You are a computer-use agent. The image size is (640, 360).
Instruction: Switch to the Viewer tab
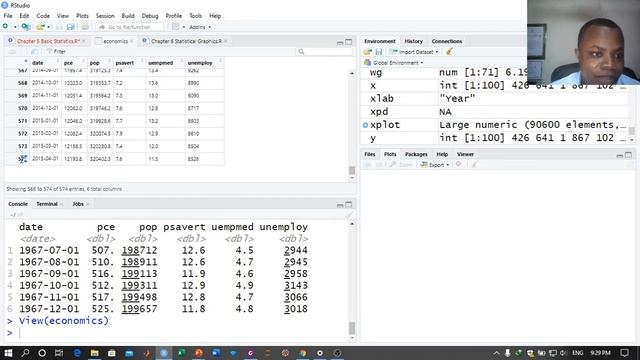point(465,154)
